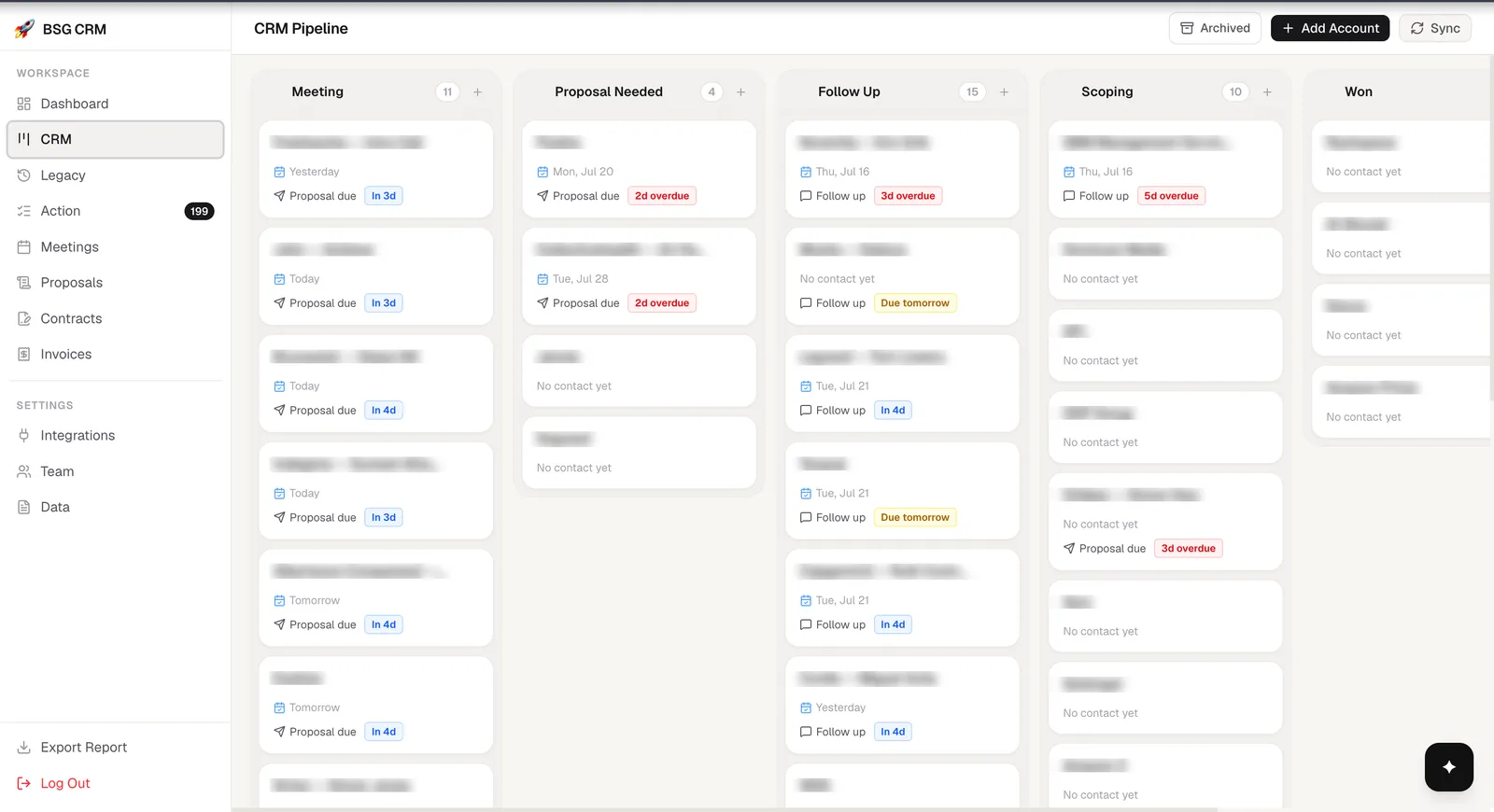
Task: Click the Proposal Needed count badge 4
Action: pos(712,92)
